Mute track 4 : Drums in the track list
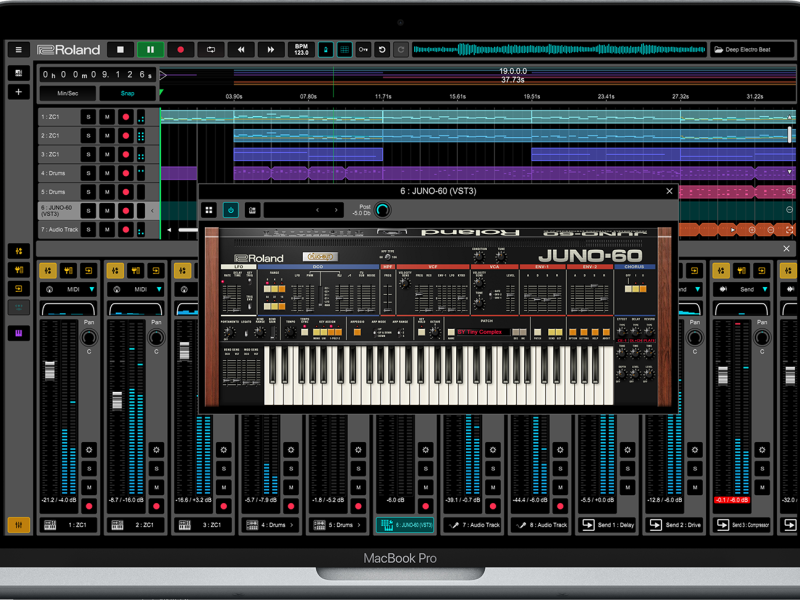Image resolution: width=800 pixels, height=600 pixels. click(107, 173)
